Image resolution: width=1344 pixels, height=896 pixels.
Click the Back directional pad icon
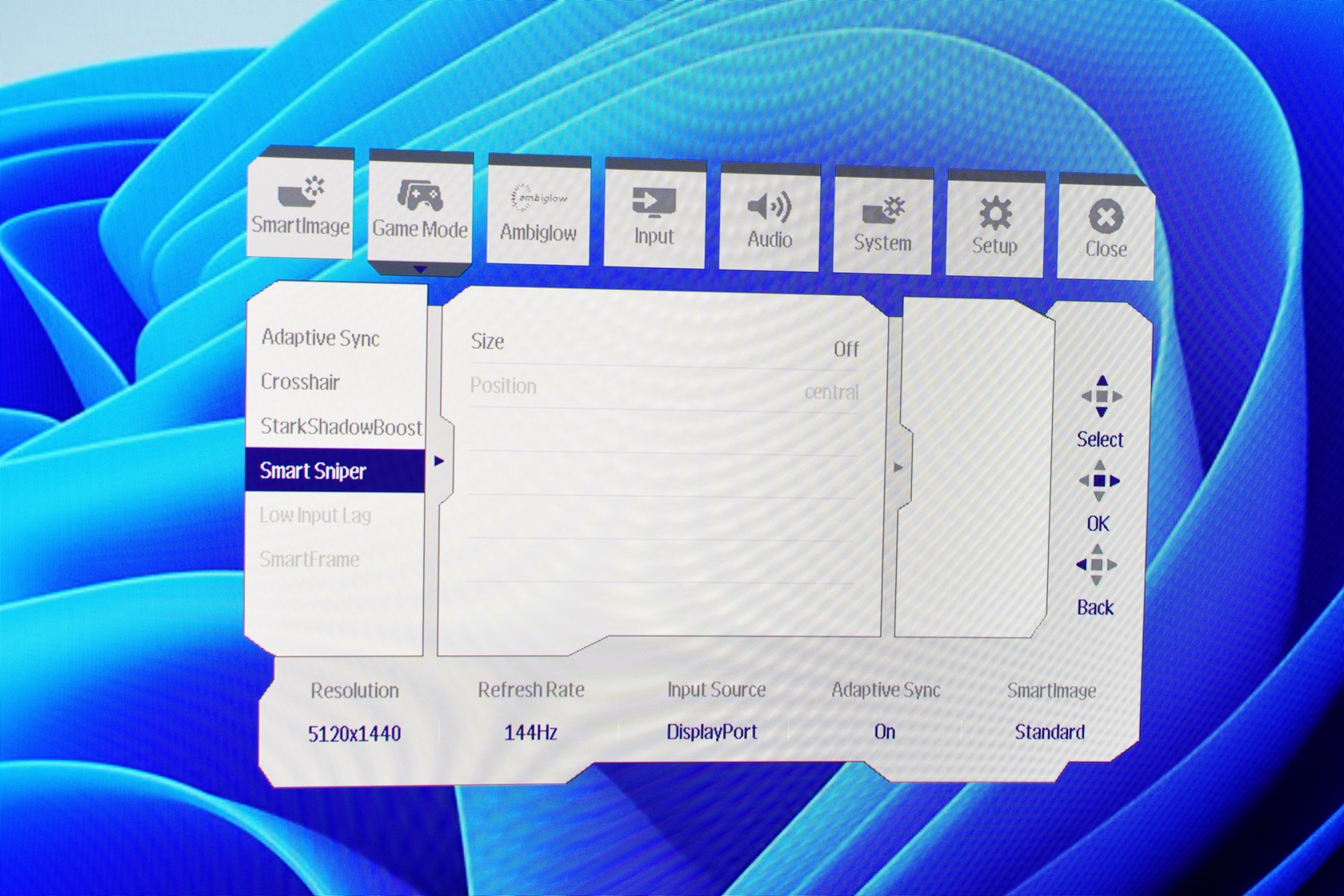[1097, 565]
